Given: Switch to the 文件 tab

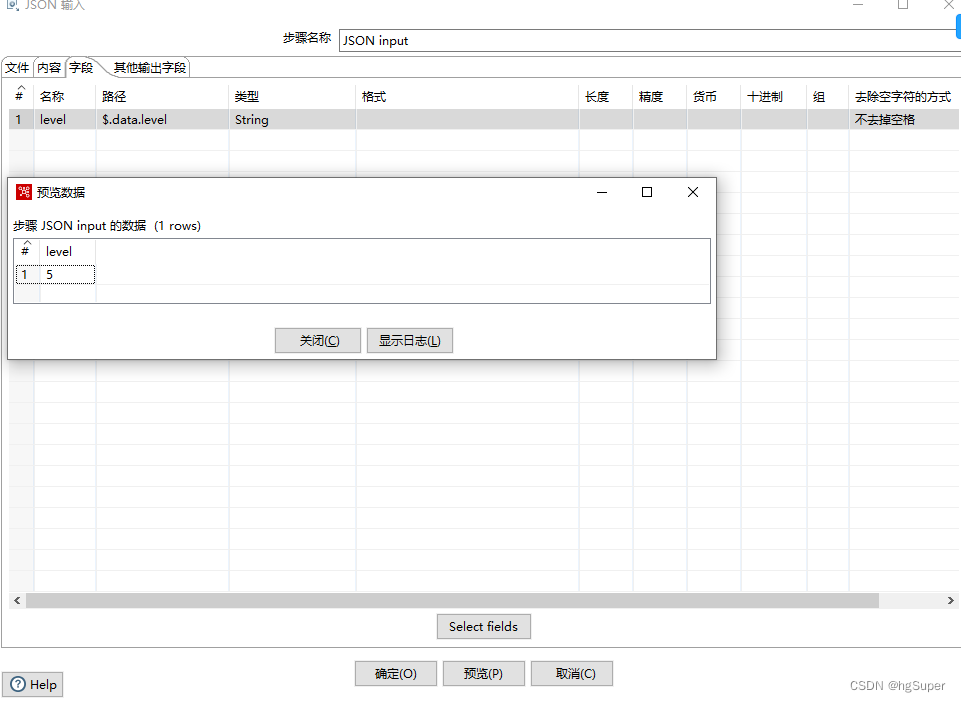Looking at the screenshot, I should (x=17, y=67).
